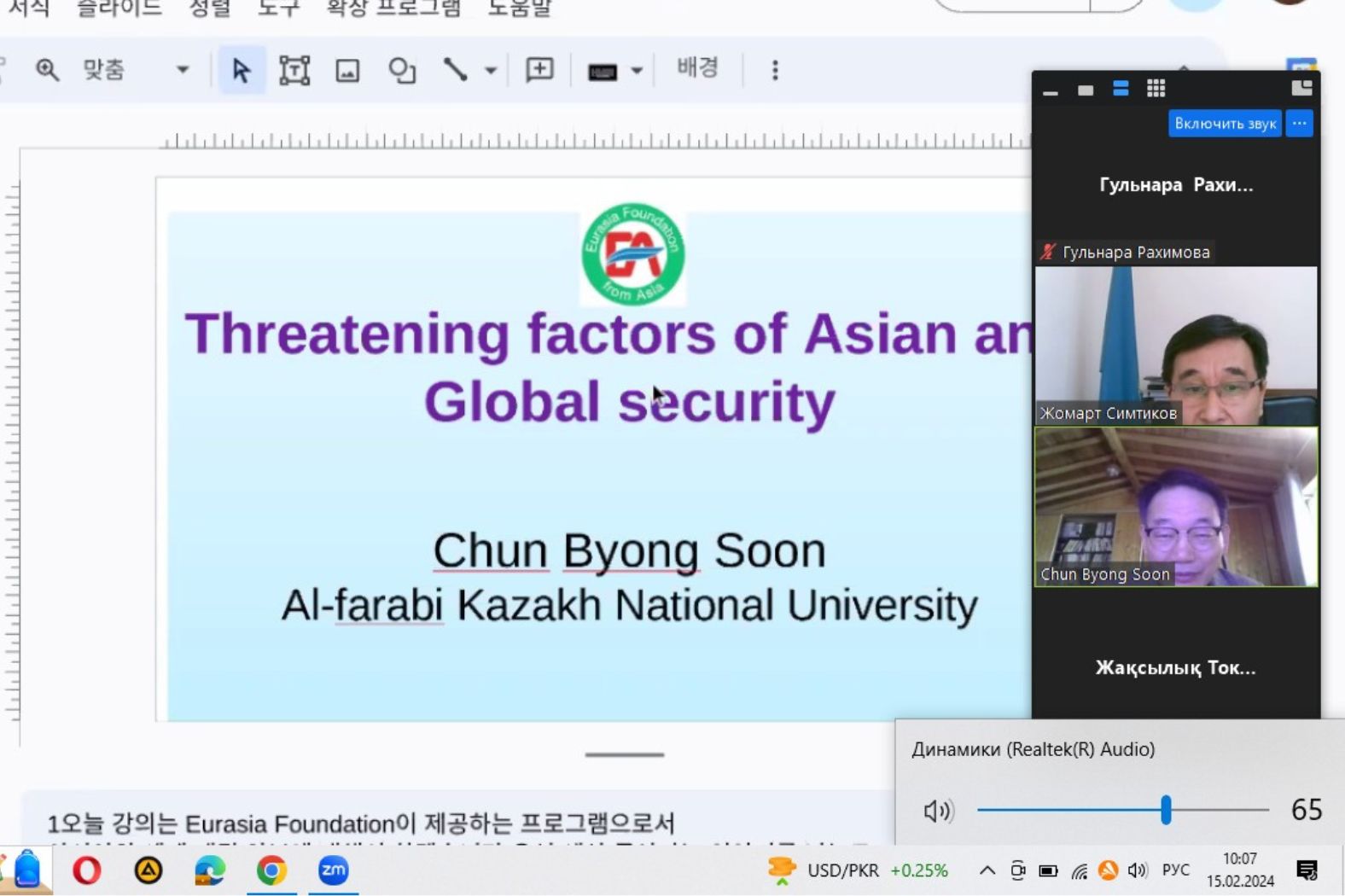Image resolution: width=1345 pixels, height=896 pixels.
Task: Select Chun Byong Soon video thumbnail
Action: pyautogui.click(x=1175, y=507)
